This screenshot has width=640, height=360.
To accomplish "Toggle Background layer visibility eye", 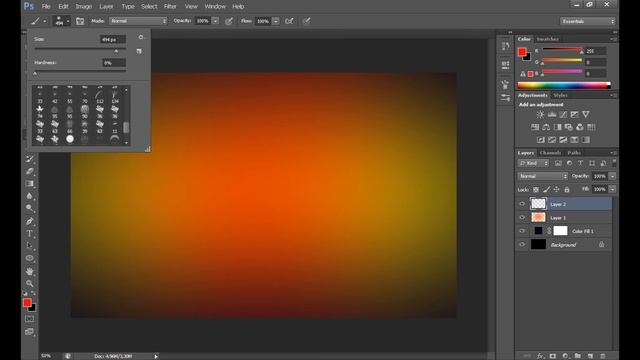I will pos(522,244).
